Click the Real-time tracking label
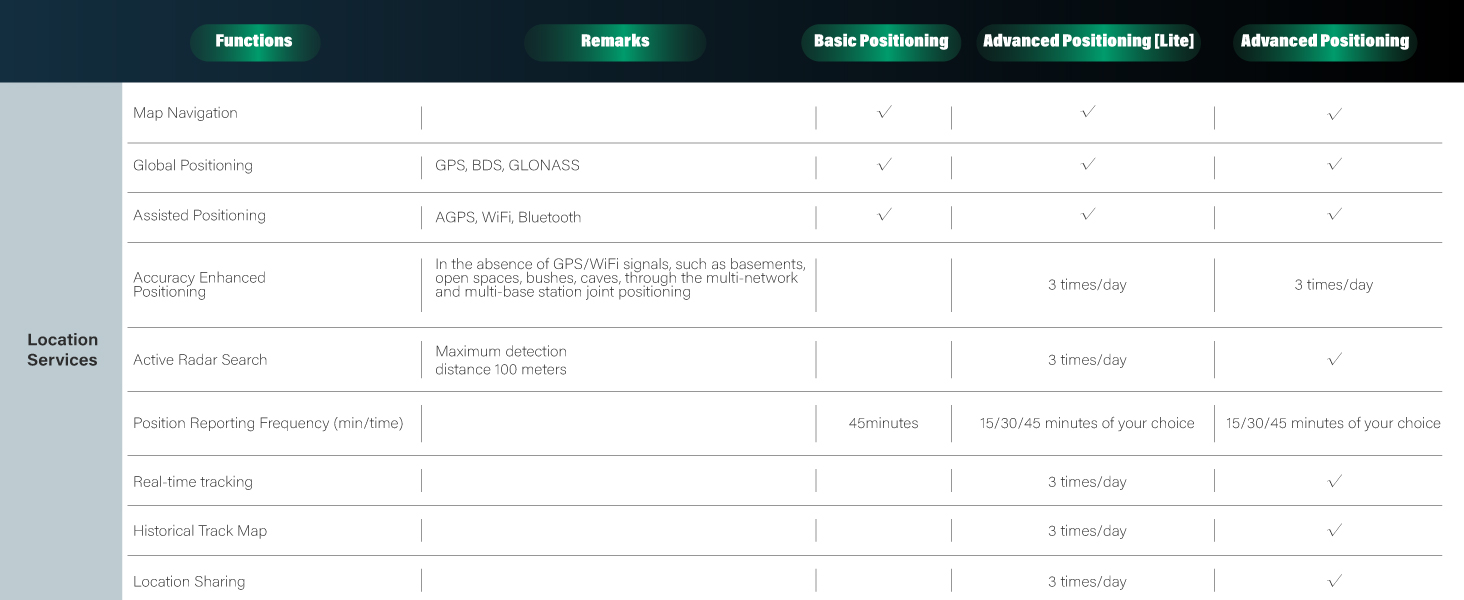The height and width of the screenshot is (600, 1464). (x=193, y=482)
